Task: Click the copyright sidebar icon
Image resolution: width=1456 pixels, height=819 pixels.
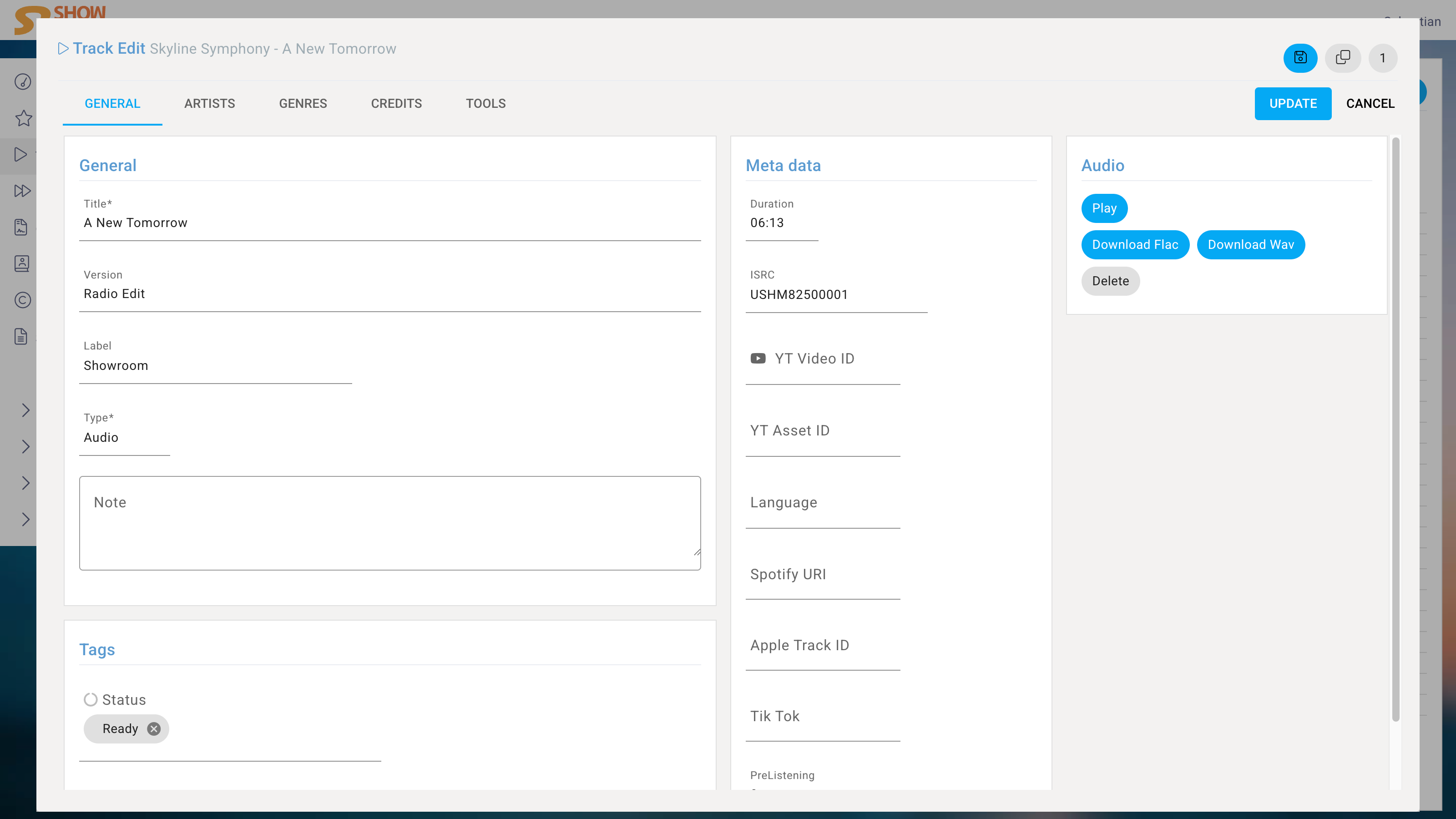Action: (22, 299)
